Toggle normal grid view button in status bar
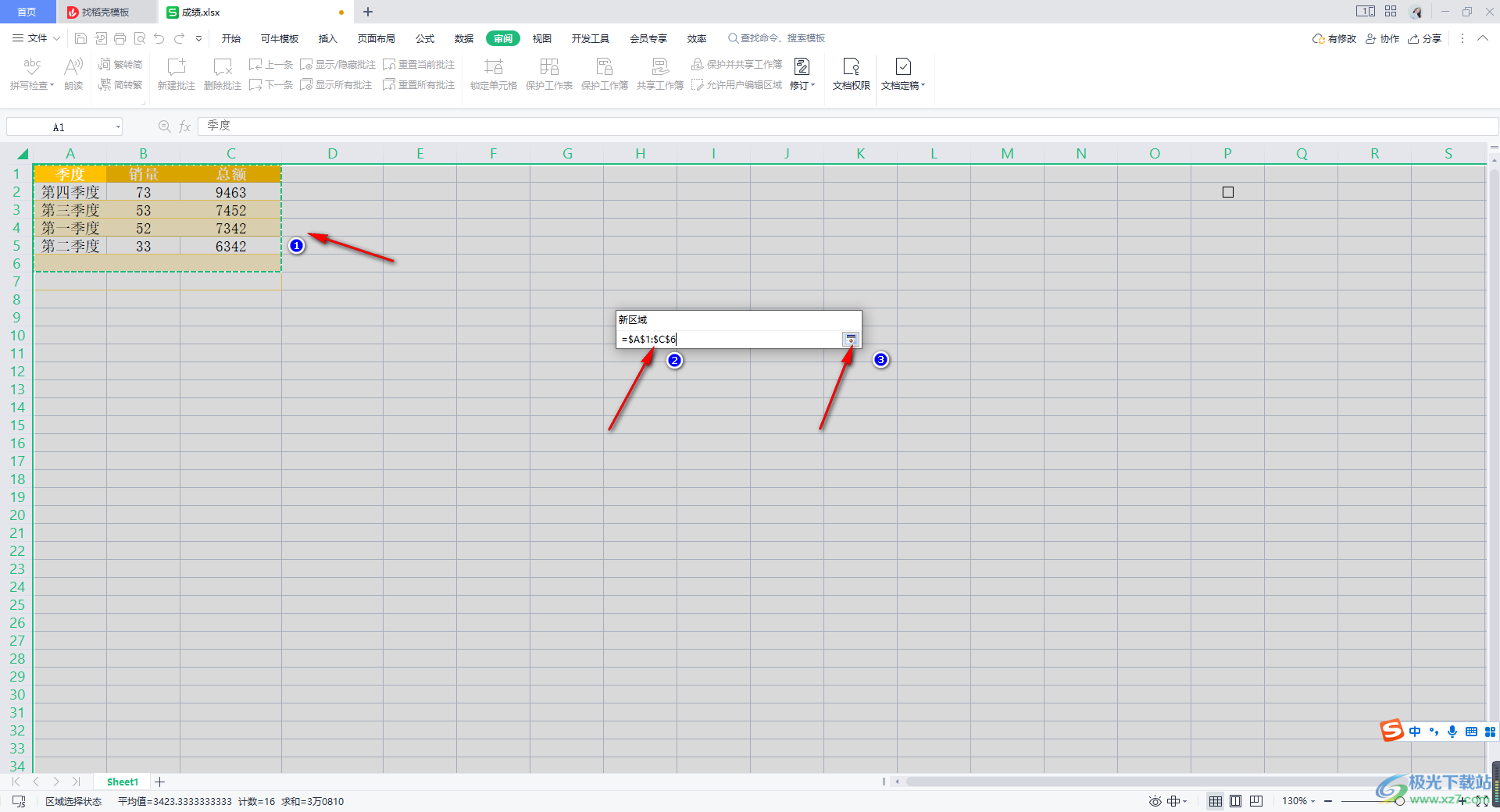The image size is (1500, 812). coord(1216,801)
